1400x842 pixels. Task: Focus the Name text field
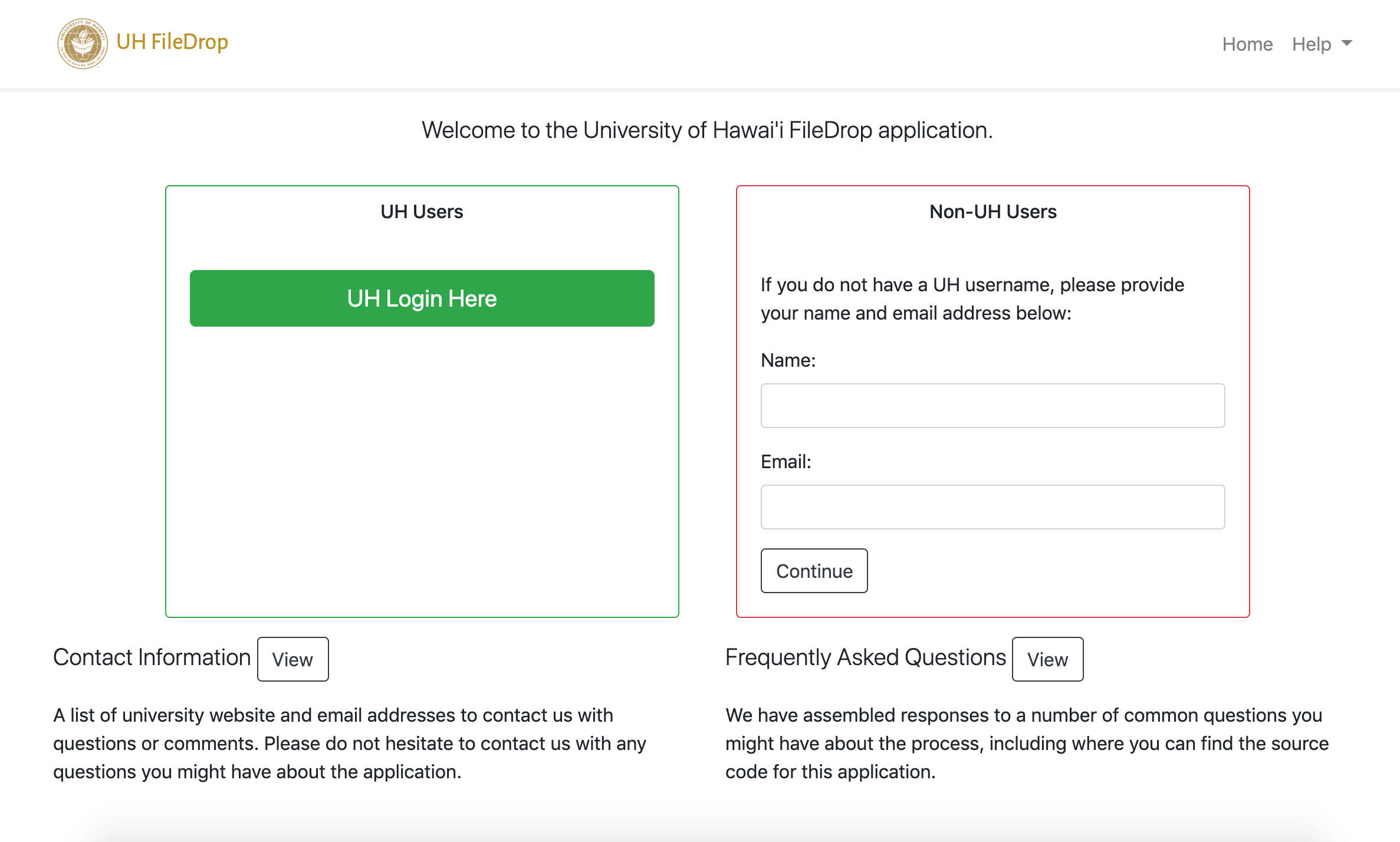pyautogui.click(x=993, y=406)
